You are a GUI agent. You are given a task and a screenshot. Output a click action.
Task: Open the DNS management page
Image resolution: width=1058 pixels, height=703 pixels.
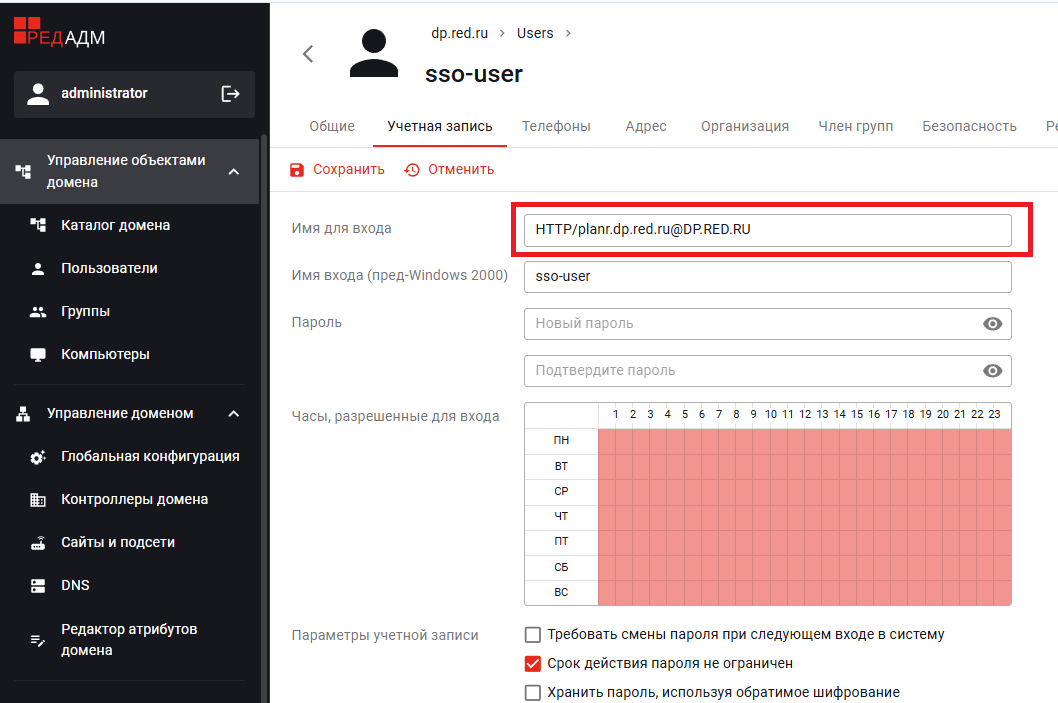point(75,586)
